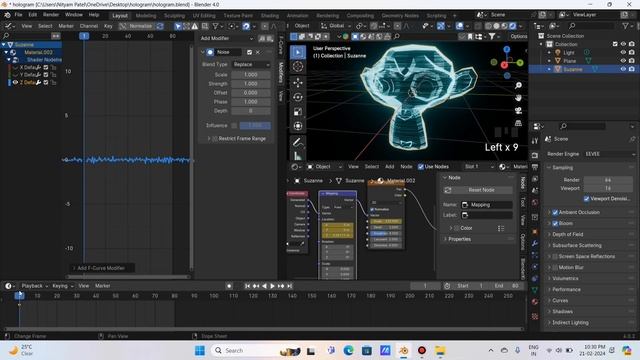Open the Blend Type Replace dropdown
This screenshot has width=640, height=360.
coord(251,64)
